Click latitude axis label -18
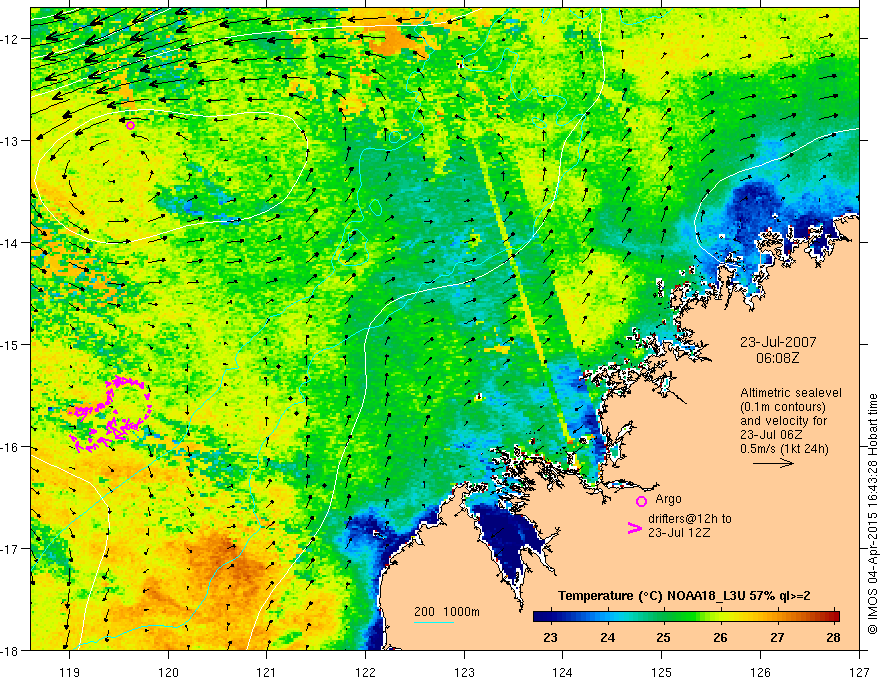Viewport: 880px width, 680px height. (10, 650)
